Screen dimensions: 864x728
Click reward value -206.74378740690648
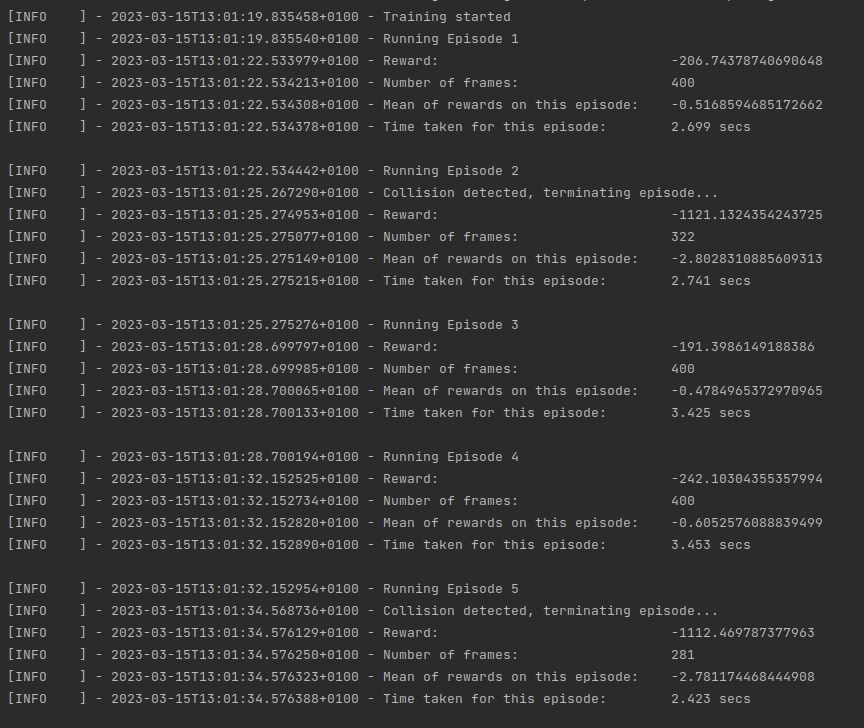tap(747, 61)
